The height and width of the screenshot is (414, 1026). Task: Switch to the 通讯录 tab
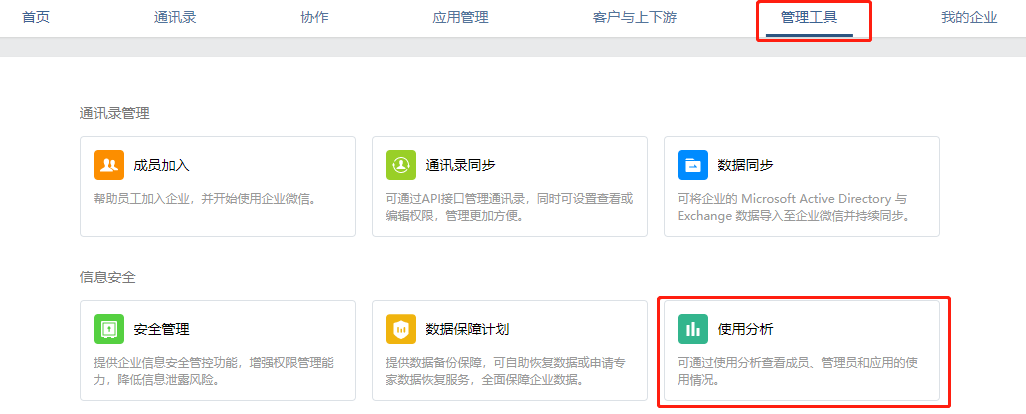click(175, 18)
